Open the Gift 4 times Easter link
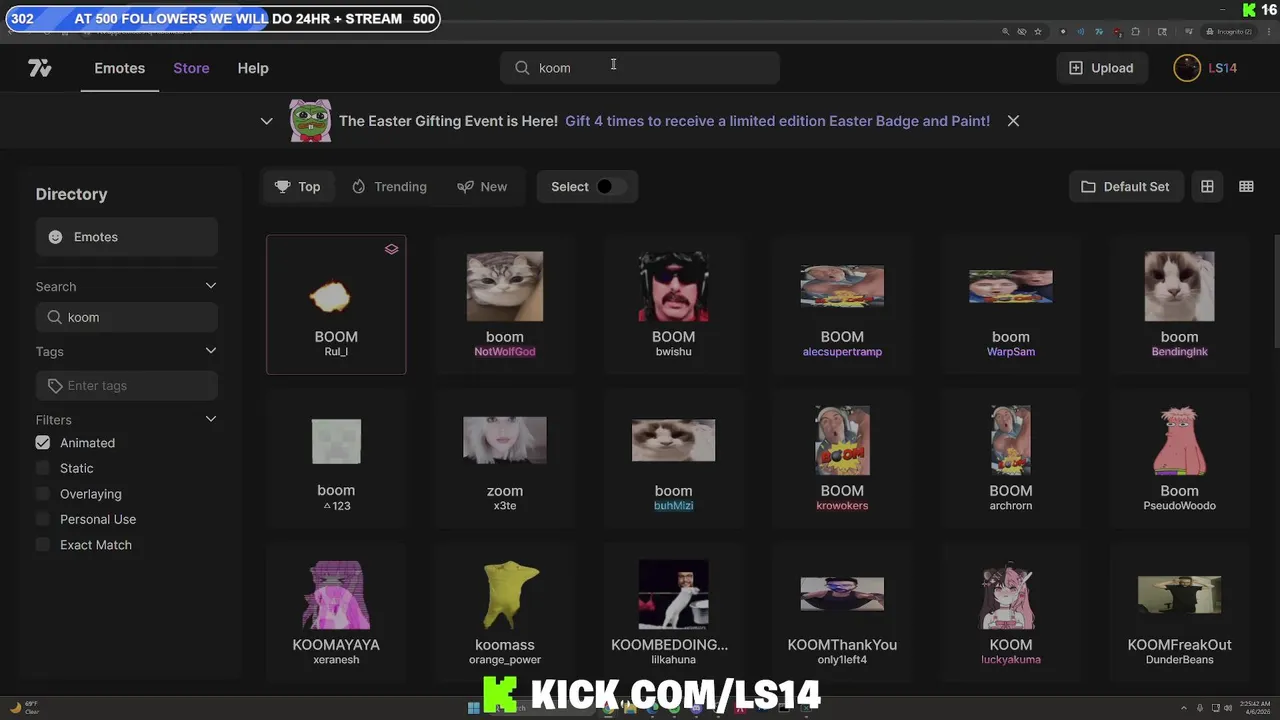Viewport: 1280px width, 720px height. click(x=777, y=121)
